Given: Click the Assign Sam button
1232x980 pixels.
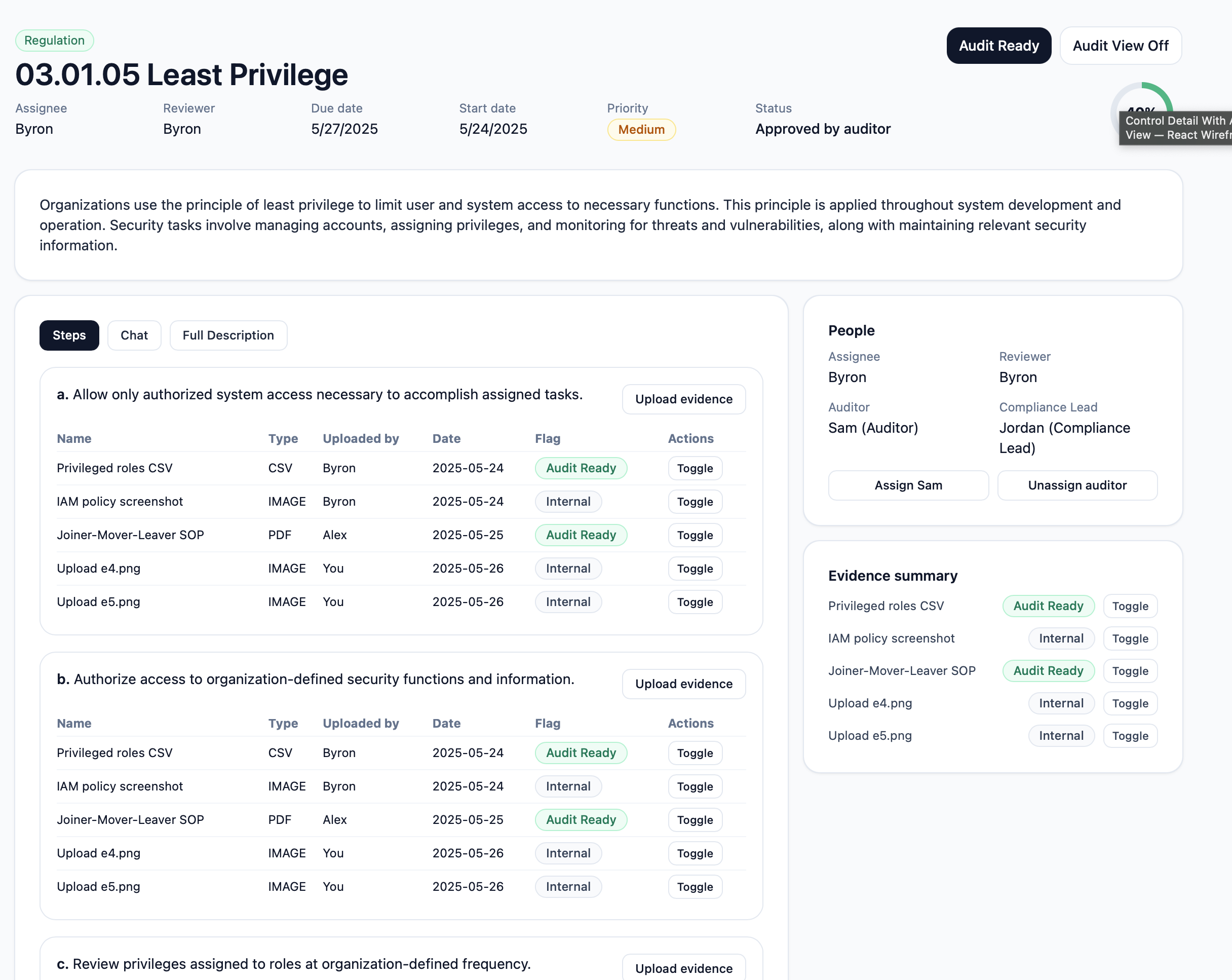Looking at the screenshot, I should point(907,485).
